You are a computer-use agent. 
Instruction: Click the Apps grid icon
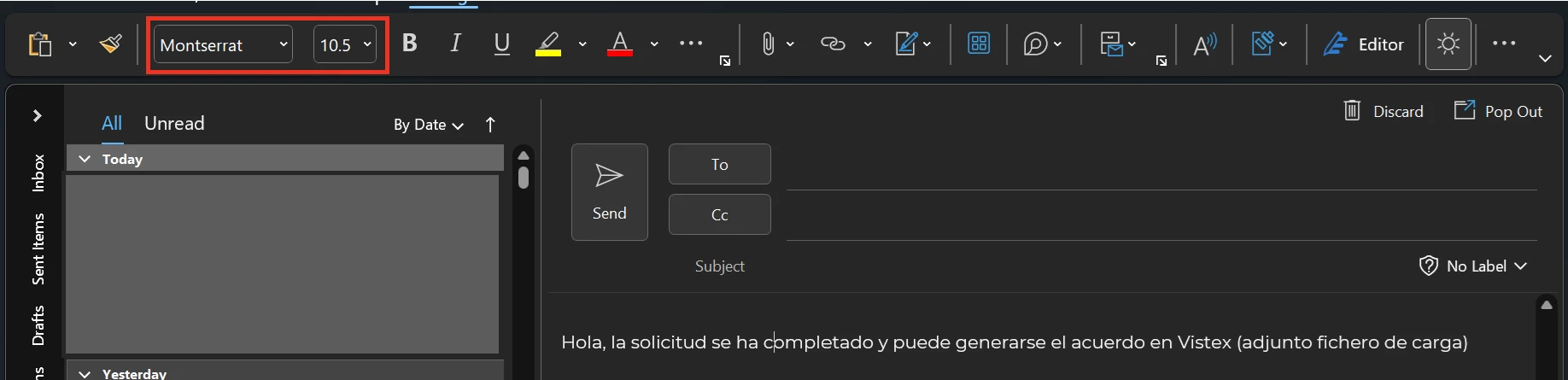979,44
